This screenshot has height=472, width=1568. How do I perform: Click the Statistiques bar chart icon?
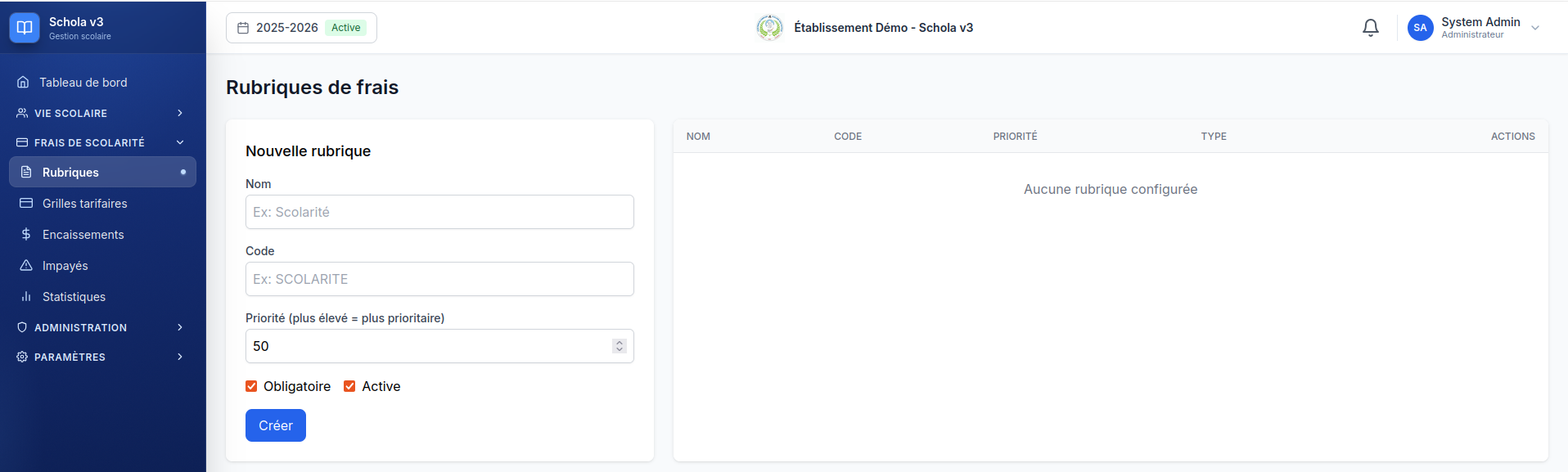point(26,297)
